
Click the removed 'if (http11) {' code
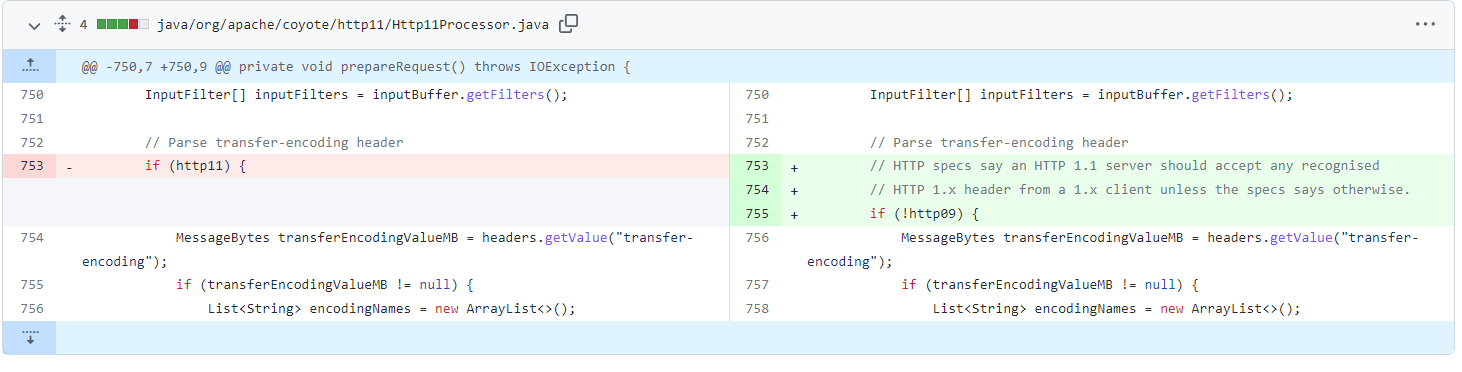pos(195,166)
